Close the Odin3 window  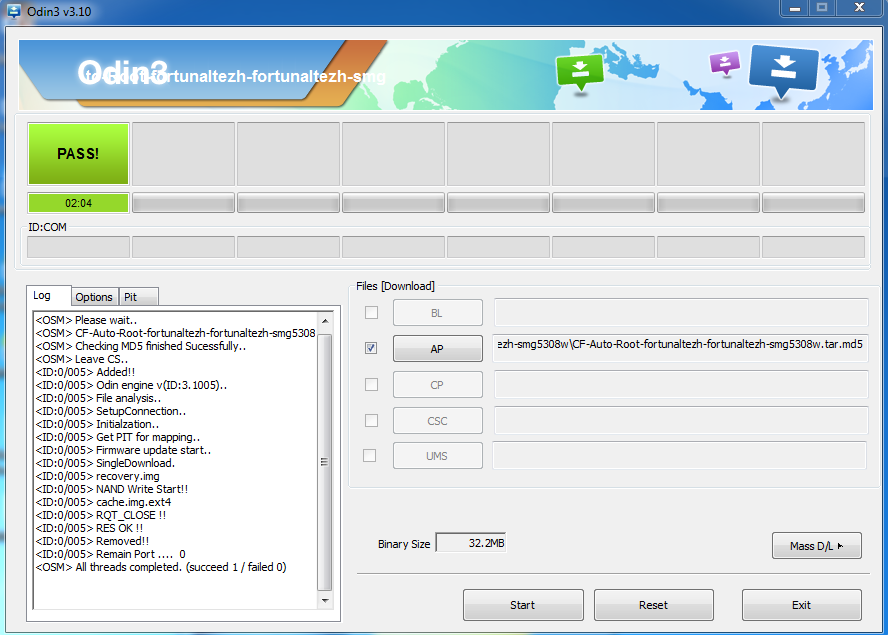[859, 7]
